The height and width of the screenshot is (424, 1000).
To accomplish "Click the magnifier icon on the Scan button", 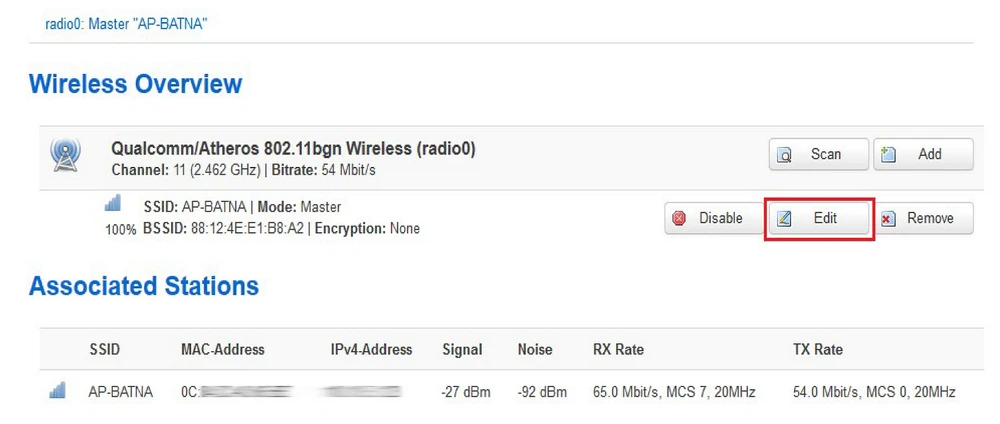I will point(786,155).
